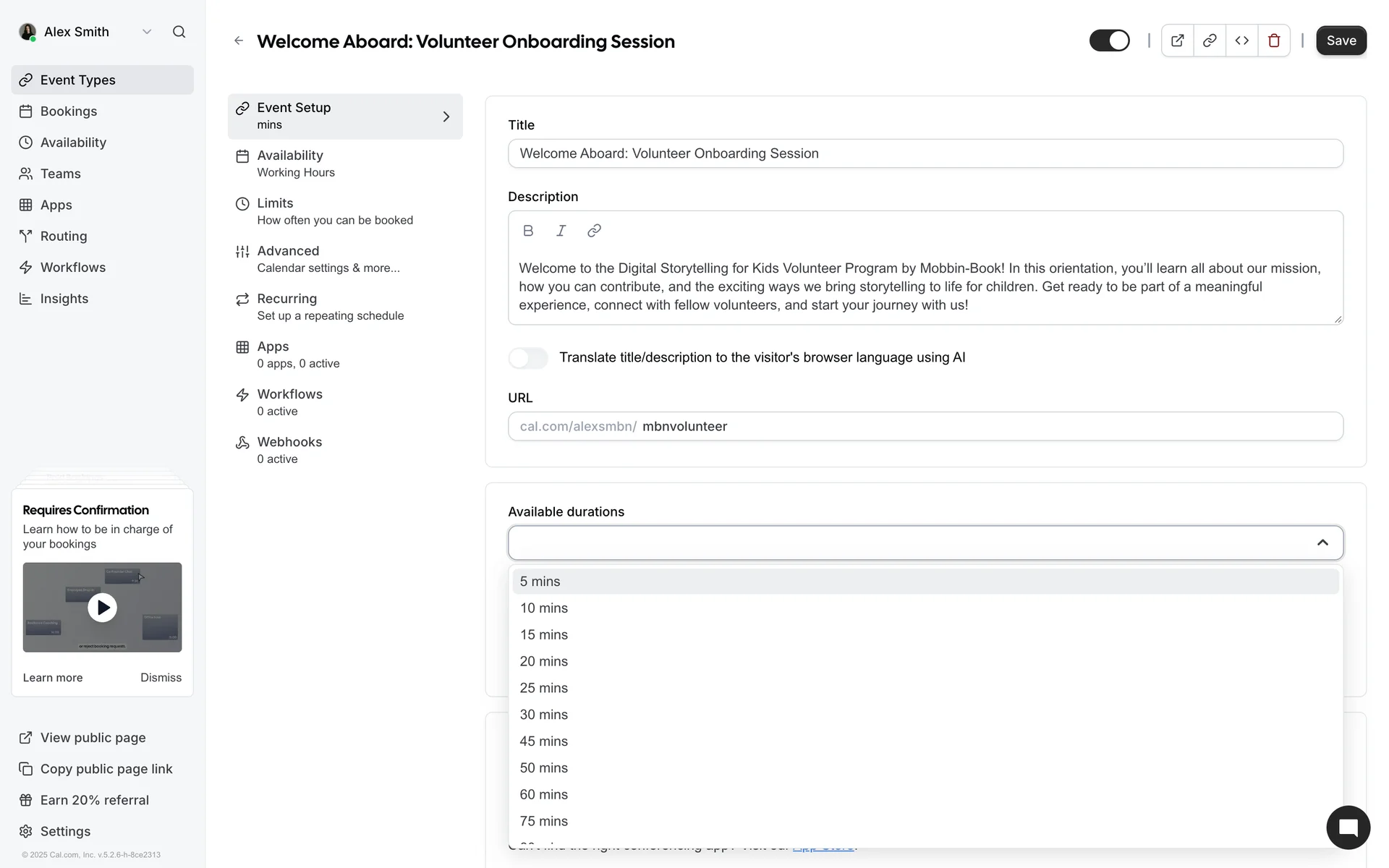Go to Bookings in sidebar
The image size is (1389, 868).
[x=68, y=111]
